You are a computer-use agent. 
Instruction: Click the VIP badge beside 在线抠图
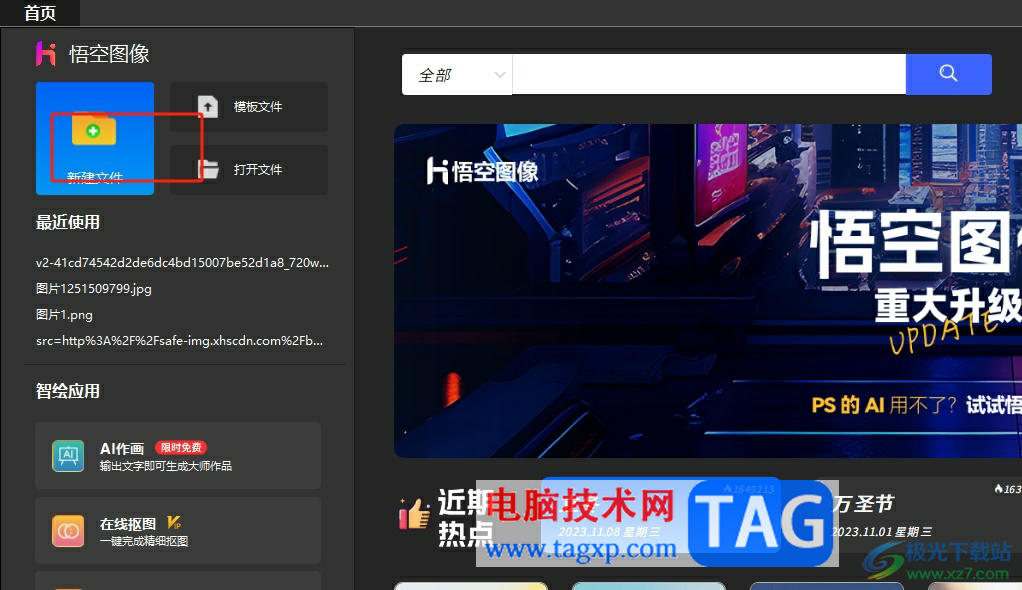[x=174, y=523]
